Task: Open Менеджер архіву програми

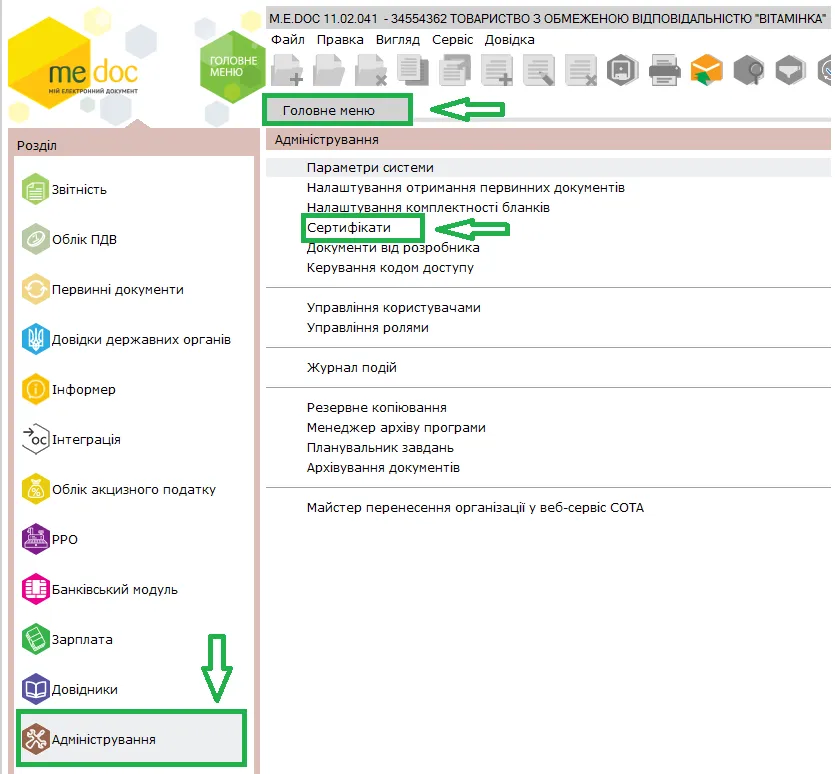Action: tap(396, 427)
